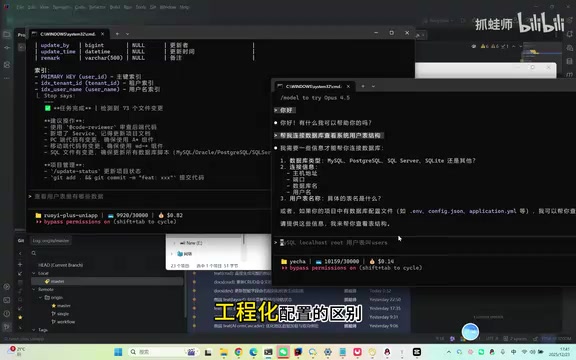Open the weather widget on the taskbar
576x360 pixels.
click(x=17, y=351)
